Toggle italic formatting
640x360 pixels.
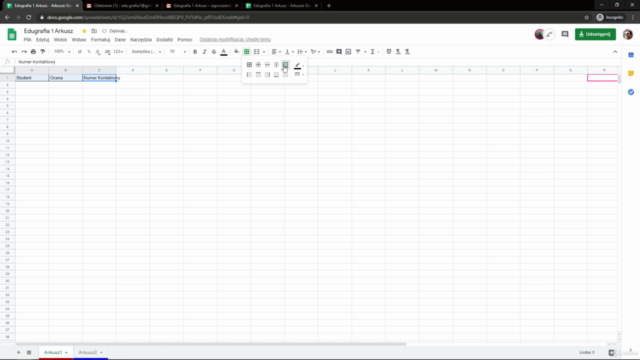[204, 52]
